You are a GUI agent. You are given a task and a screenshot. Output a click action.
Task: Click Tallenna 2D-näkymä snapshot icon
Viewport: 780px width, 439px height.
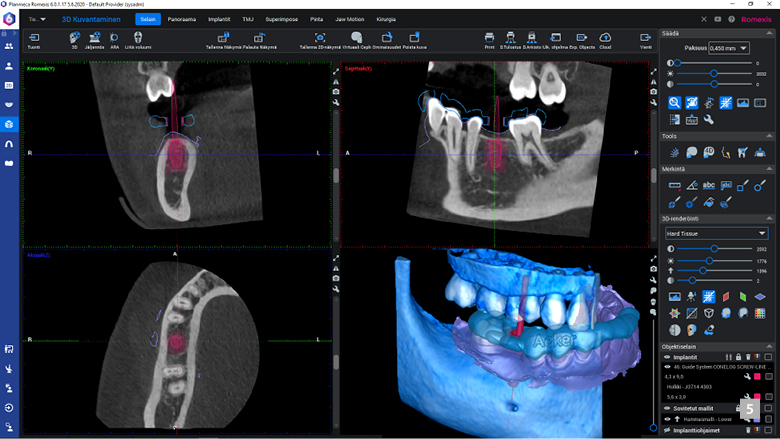click(x=320, y=38)
